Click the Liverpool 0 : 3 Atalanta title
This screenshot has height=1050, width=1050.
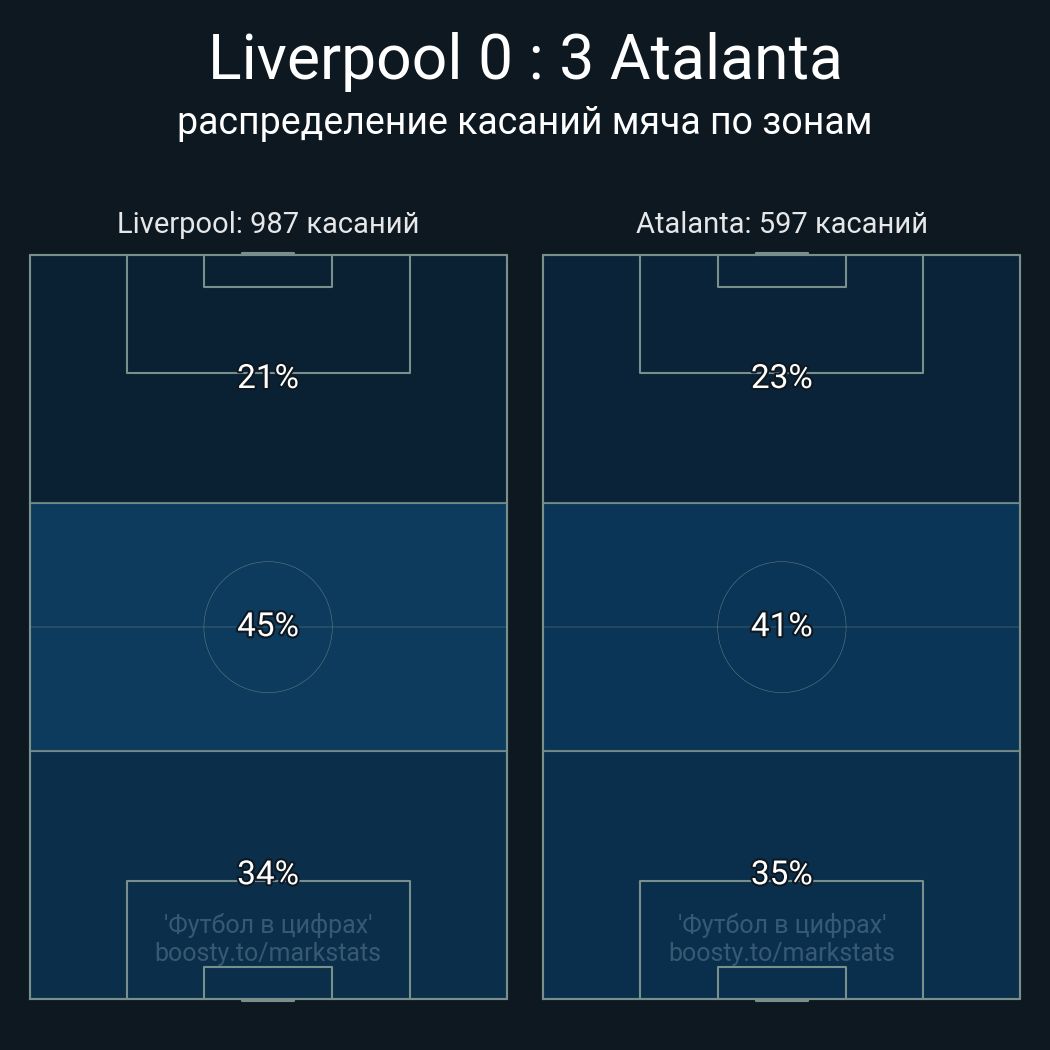pyautogui.click(x=525, y=58)
